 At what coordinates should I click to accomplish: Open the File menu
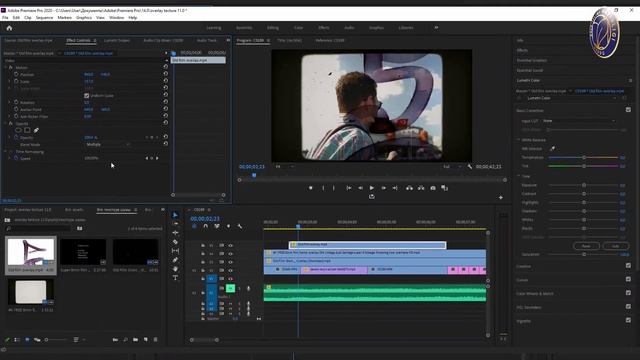tap(5, 18)
